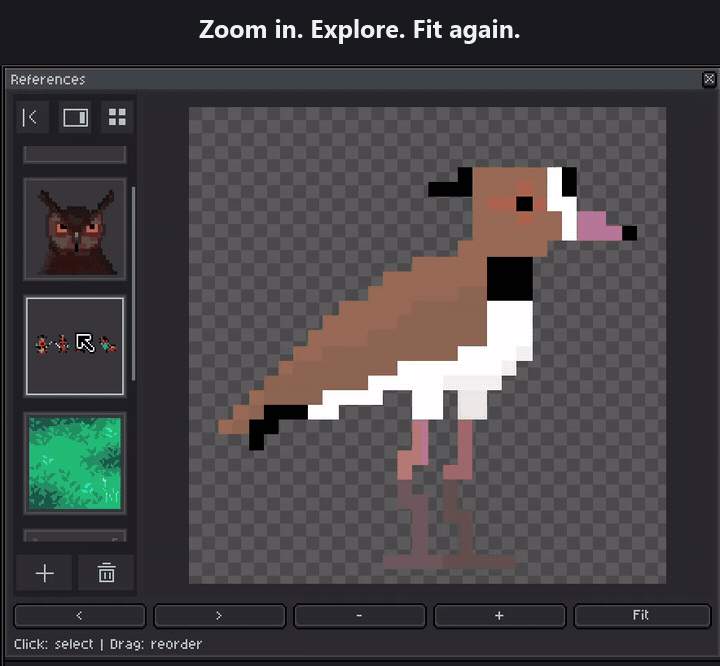
Task: Select the partially visible top thumbnail
Action: coord(75,155)
